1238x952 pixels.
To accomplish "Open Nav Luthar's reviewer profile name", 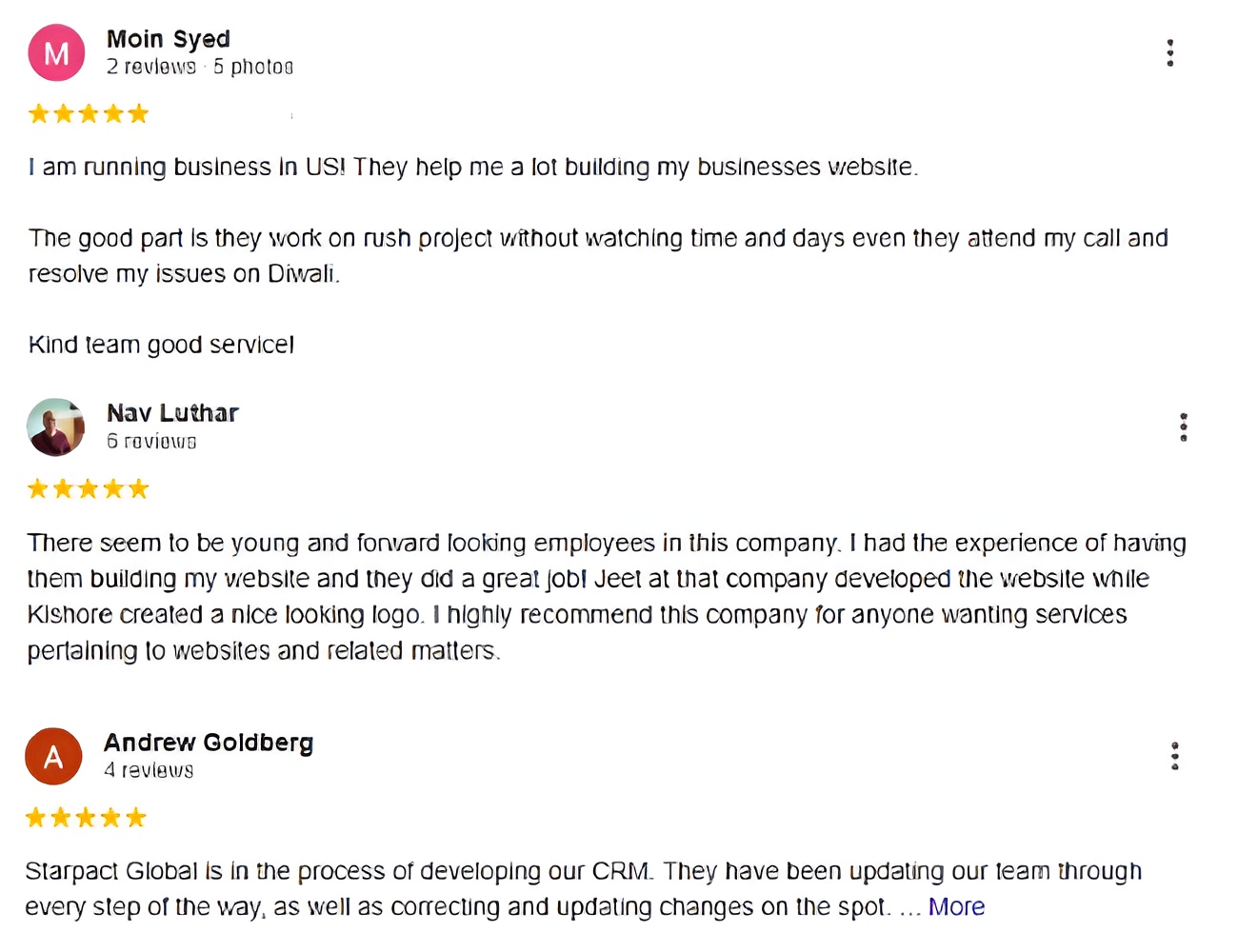I will click(x=172, y=413).
